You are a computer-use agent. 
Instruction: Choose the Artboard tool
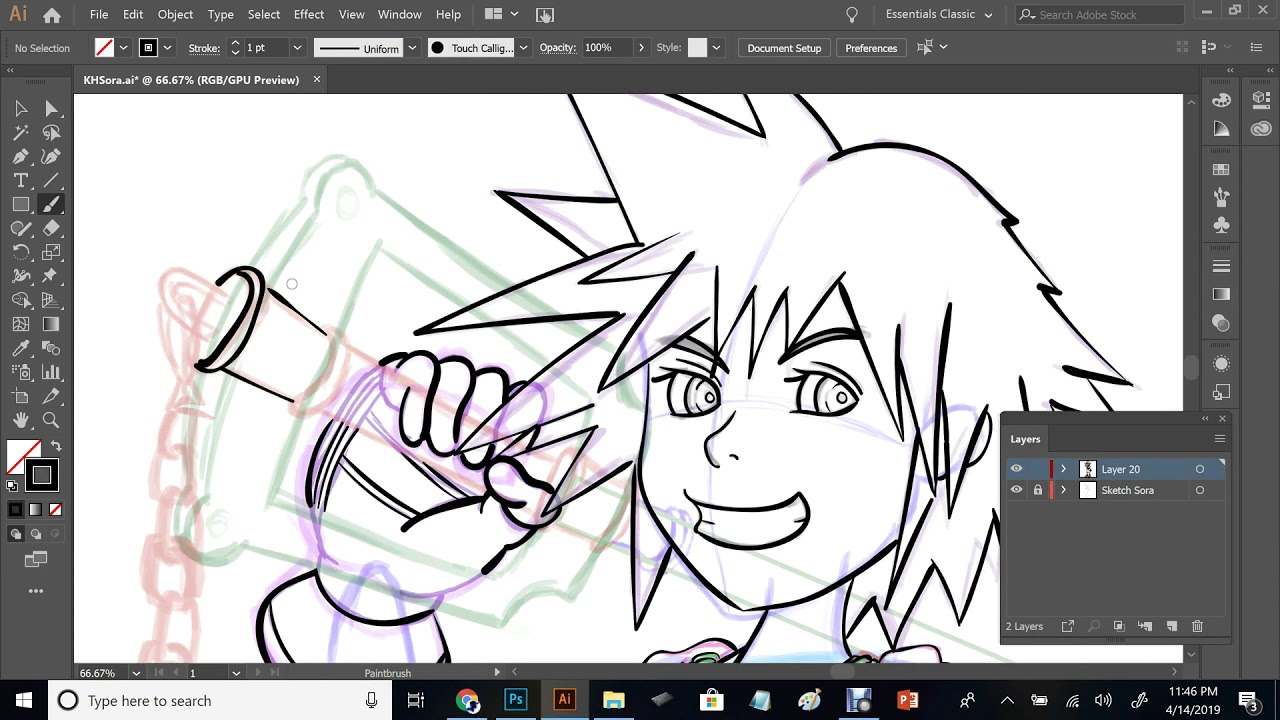click(x=21, y=396)
